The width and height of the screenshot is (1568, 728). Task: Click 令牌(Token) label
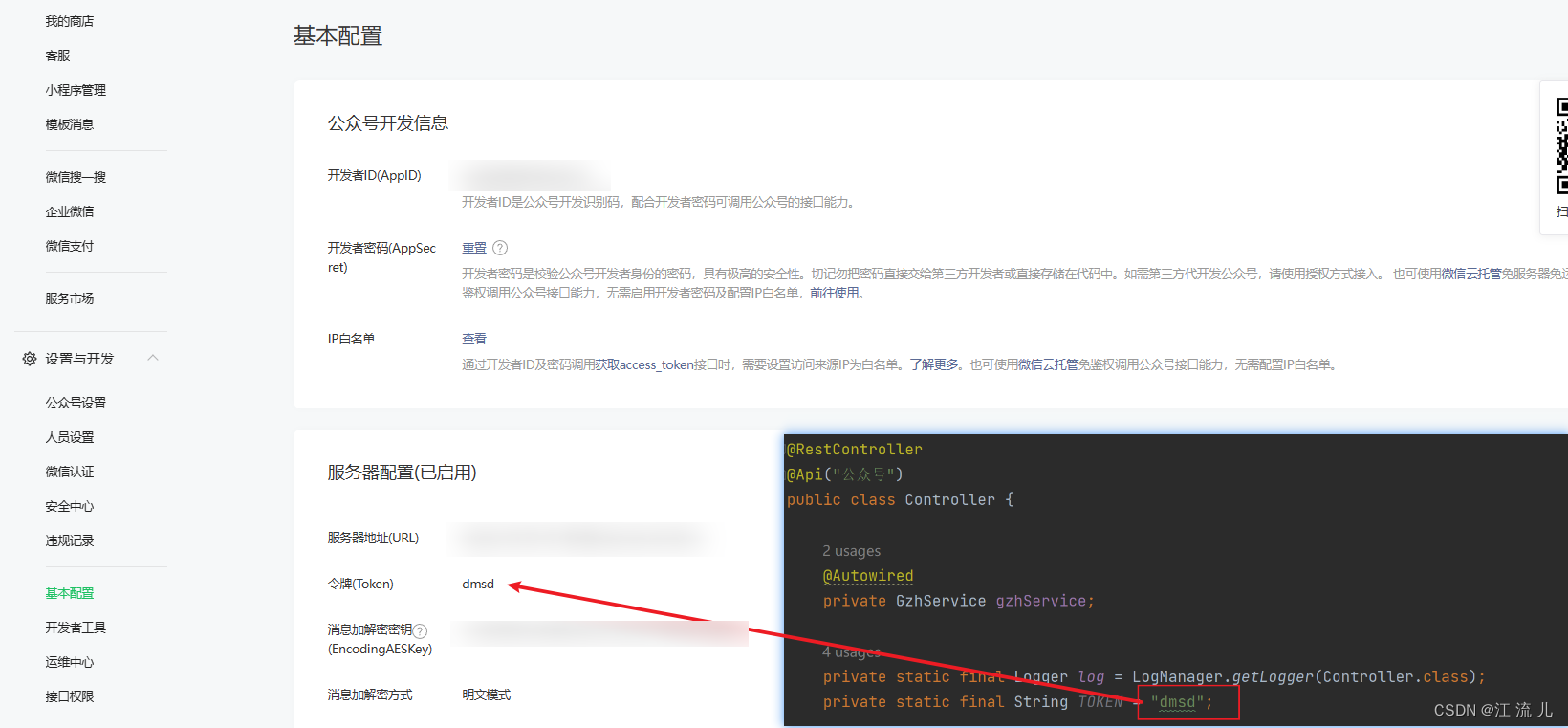(360, 584)
